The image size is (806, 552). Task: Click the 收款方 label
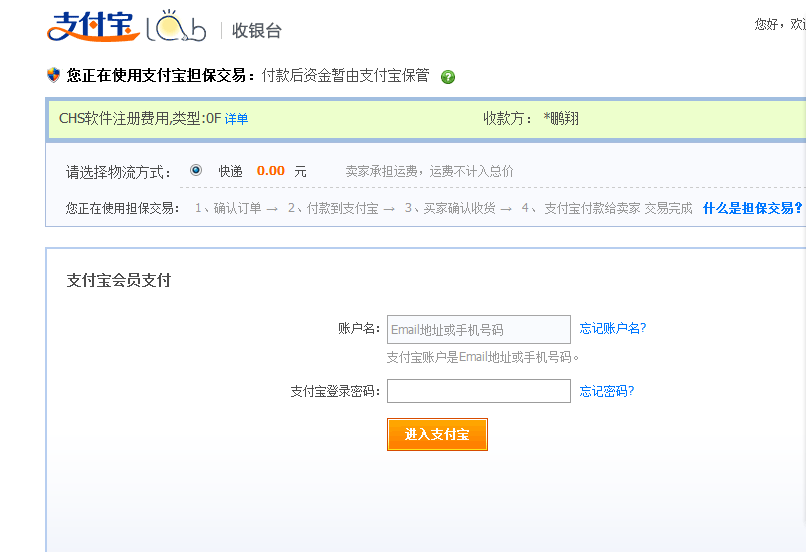coord(507,119)
